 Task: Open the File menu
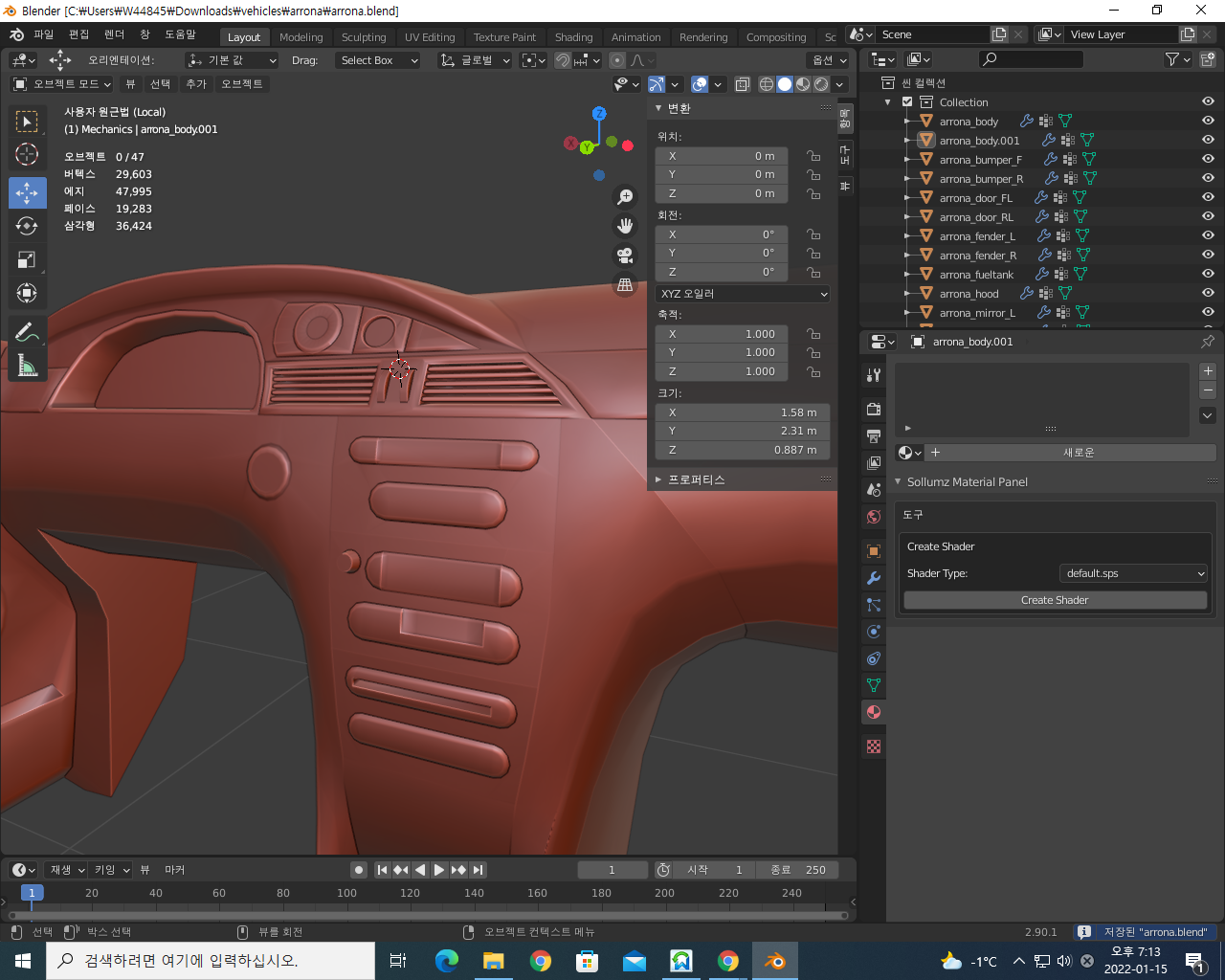tap(44, 34)
